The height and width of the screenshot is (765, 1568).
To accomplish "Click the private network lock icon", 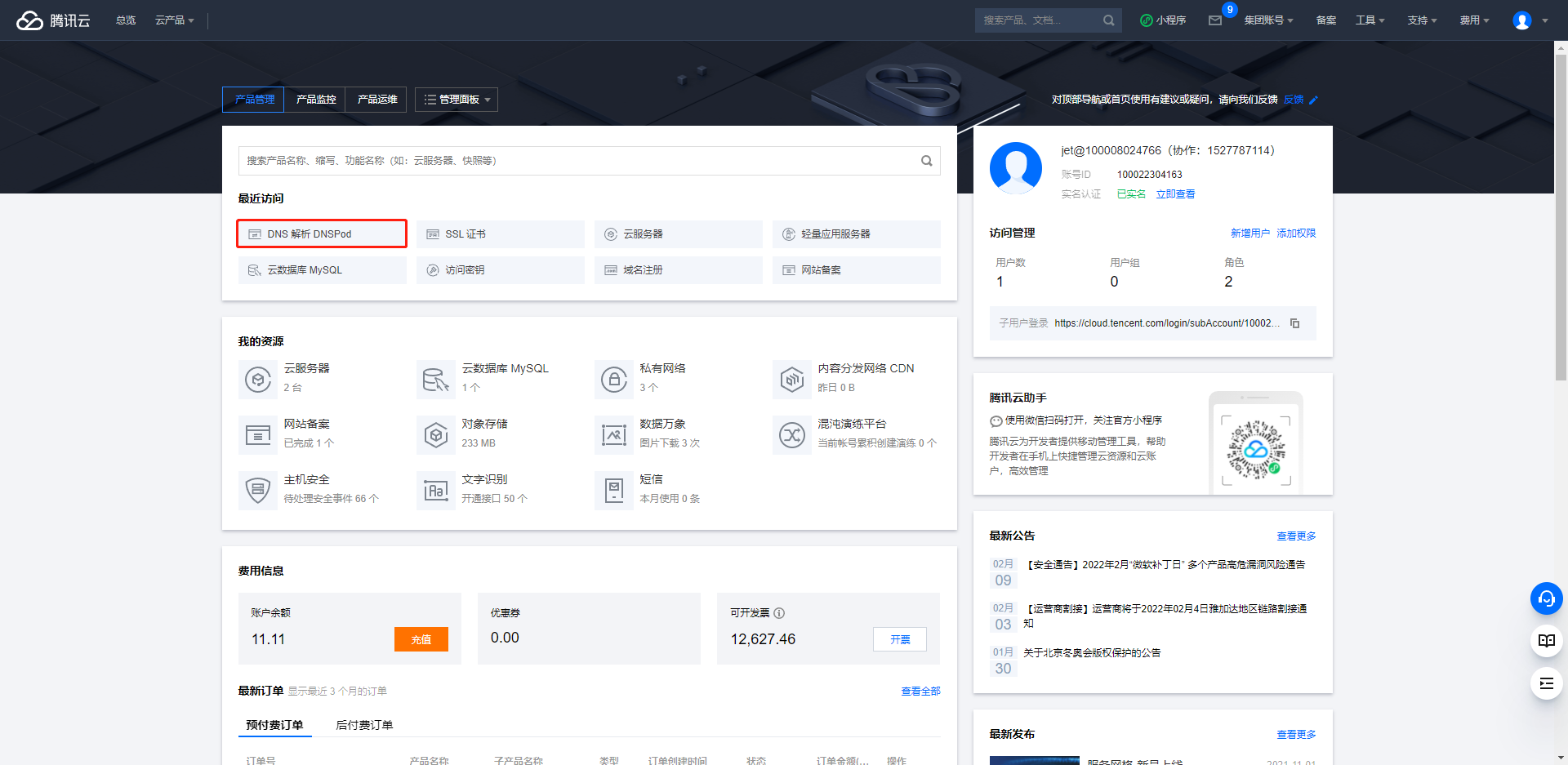I will pos(614,380).
